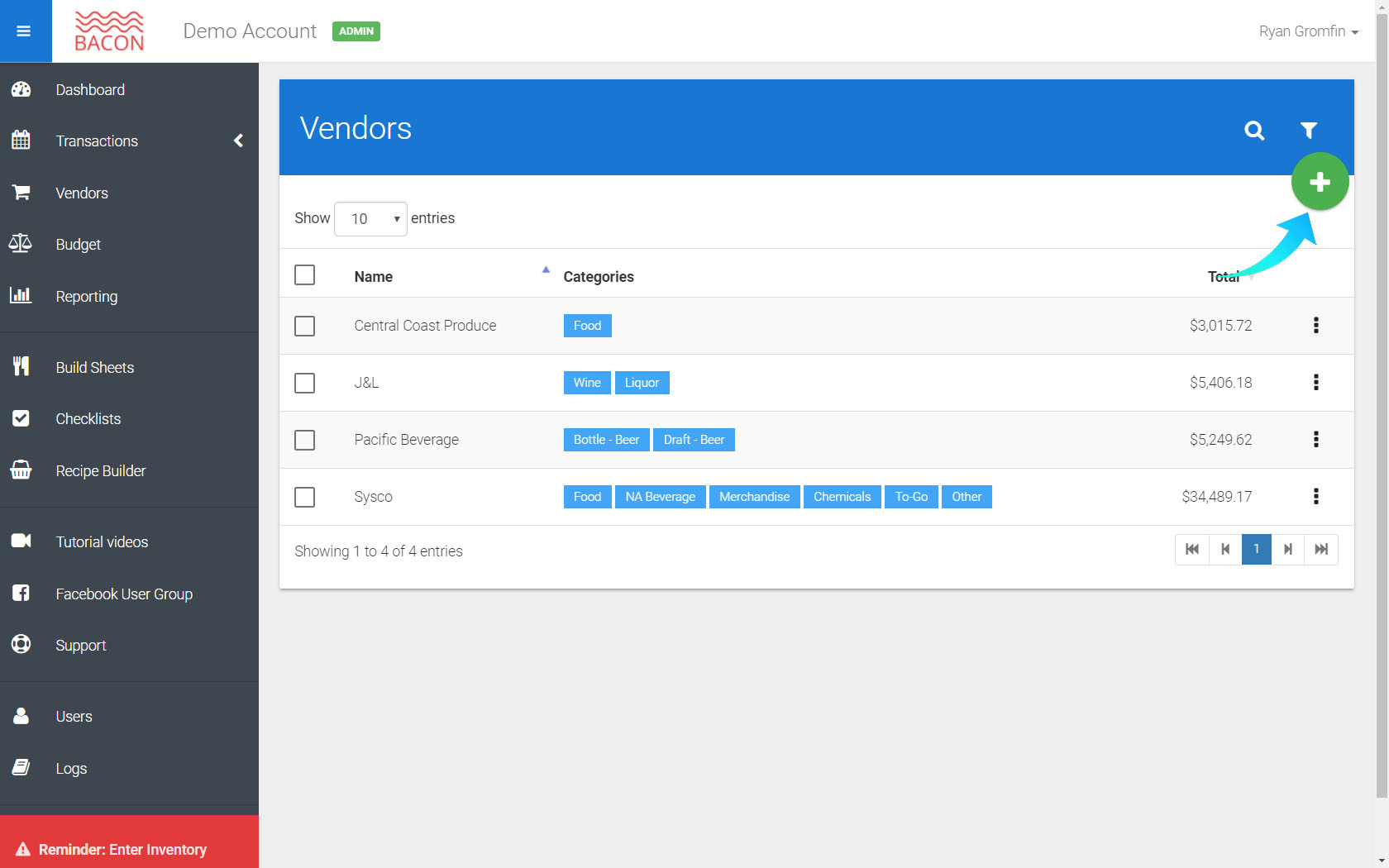1389x868 pixels.
Task: Expand the Transactions submenu chevron
Action: 238,141
